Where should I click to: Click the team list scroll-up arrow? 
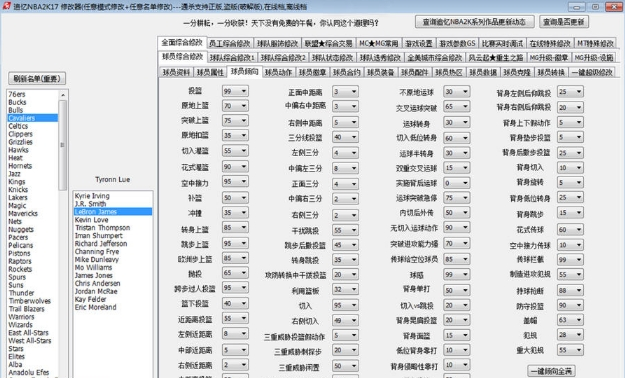pyautogui.click(x=63, y=95)
